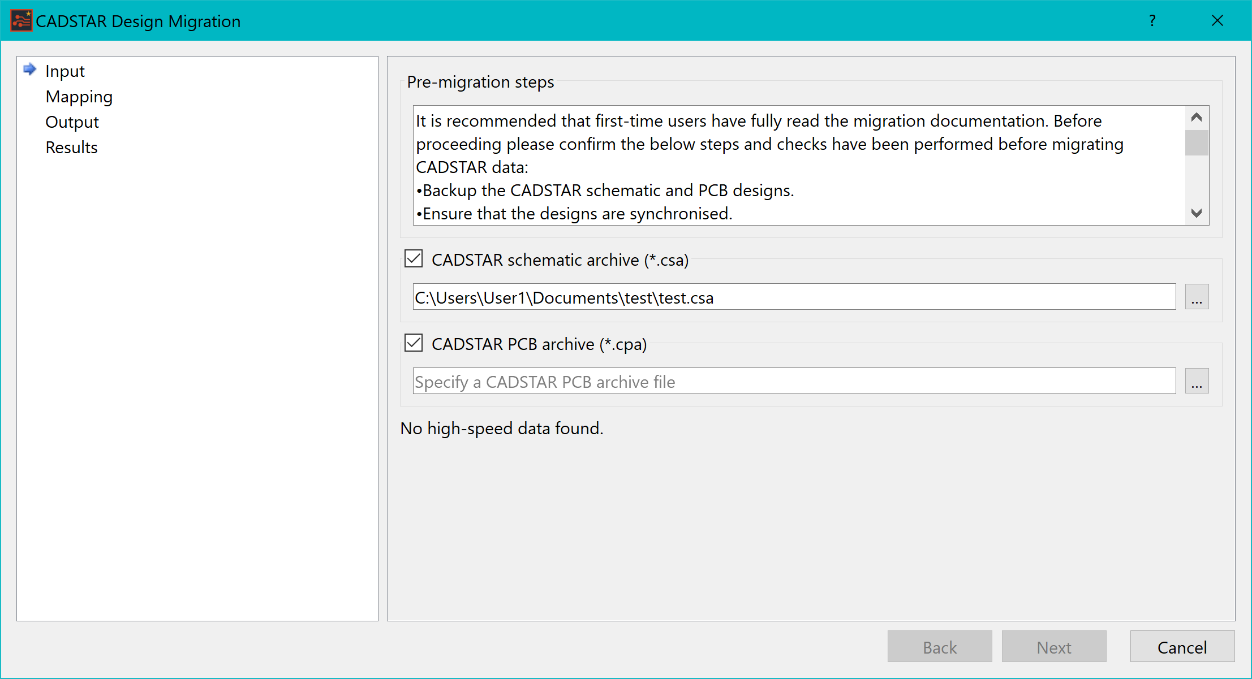Select the Mapping step in sidebar
1252x679 pixels.
[x=79, y=97]
